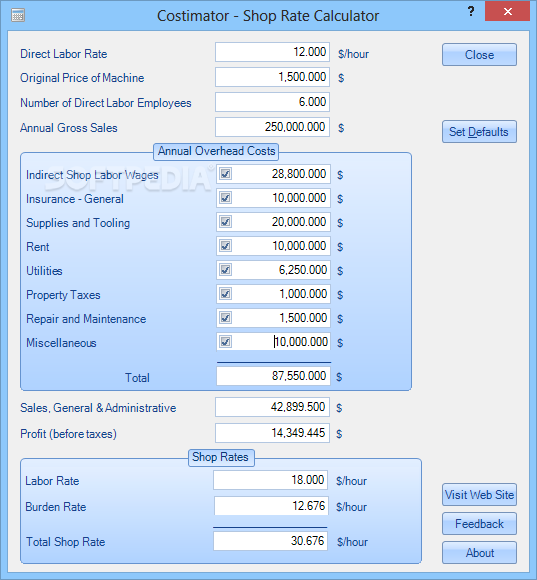The height and width of the screenshot is (580, 537).
Task: Click the Annual Overhead Costs group label
Action: (216, 151)
